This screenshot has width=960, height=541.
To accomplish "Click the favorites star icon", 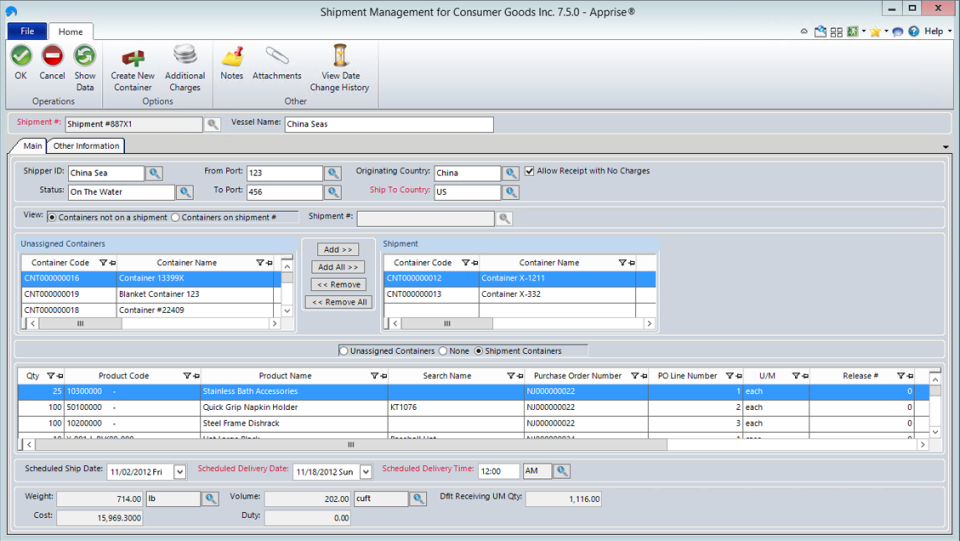I will (x=875, y=32).
